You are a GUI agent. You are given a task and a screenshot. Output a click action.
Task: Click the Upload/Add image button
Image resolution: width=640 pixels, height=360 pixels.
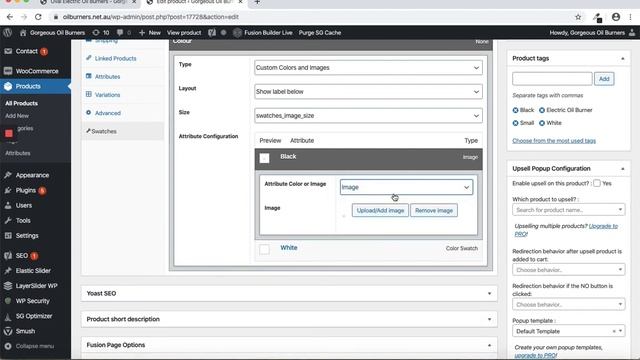coord(380,211)
